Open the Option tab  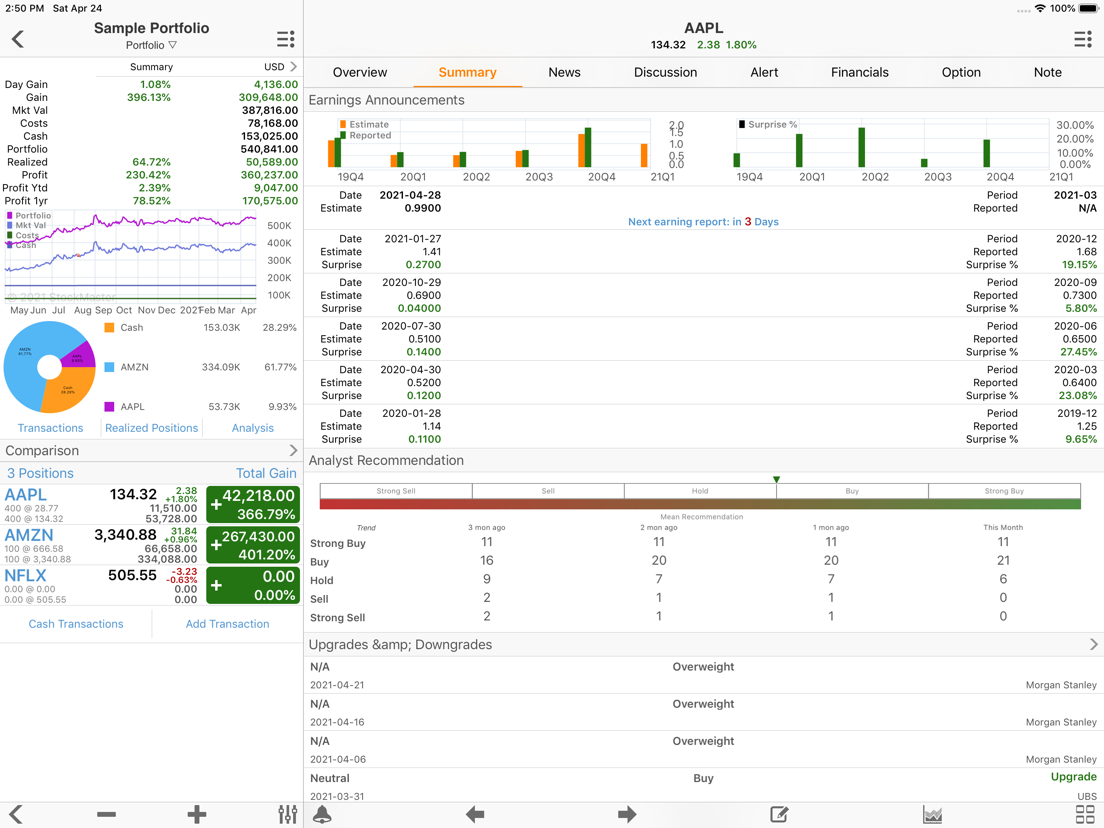point(961,73)
